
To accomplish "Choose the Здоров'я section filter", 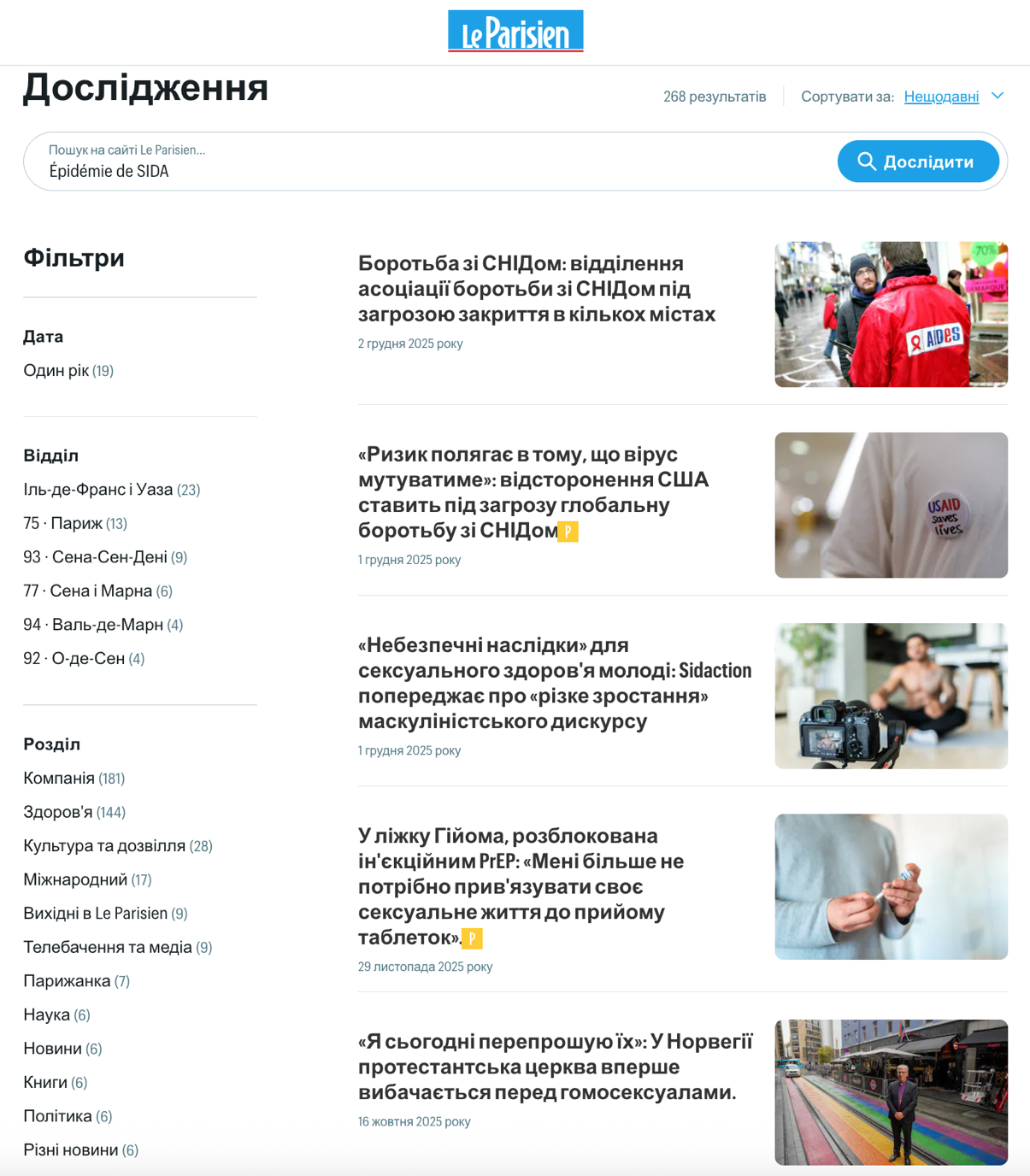I will tap(74, 812).
